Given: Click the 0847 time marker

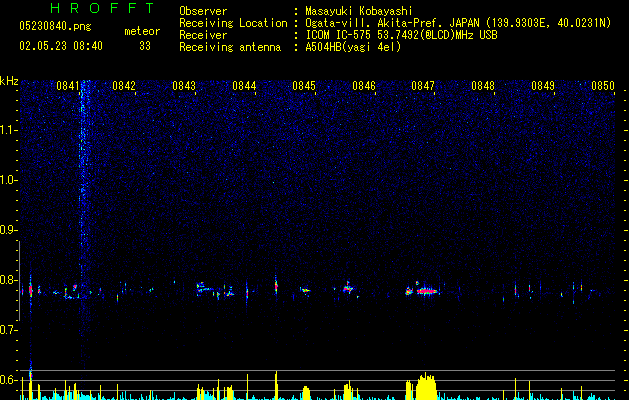Looking at the screenshot, I should [423, 86].
